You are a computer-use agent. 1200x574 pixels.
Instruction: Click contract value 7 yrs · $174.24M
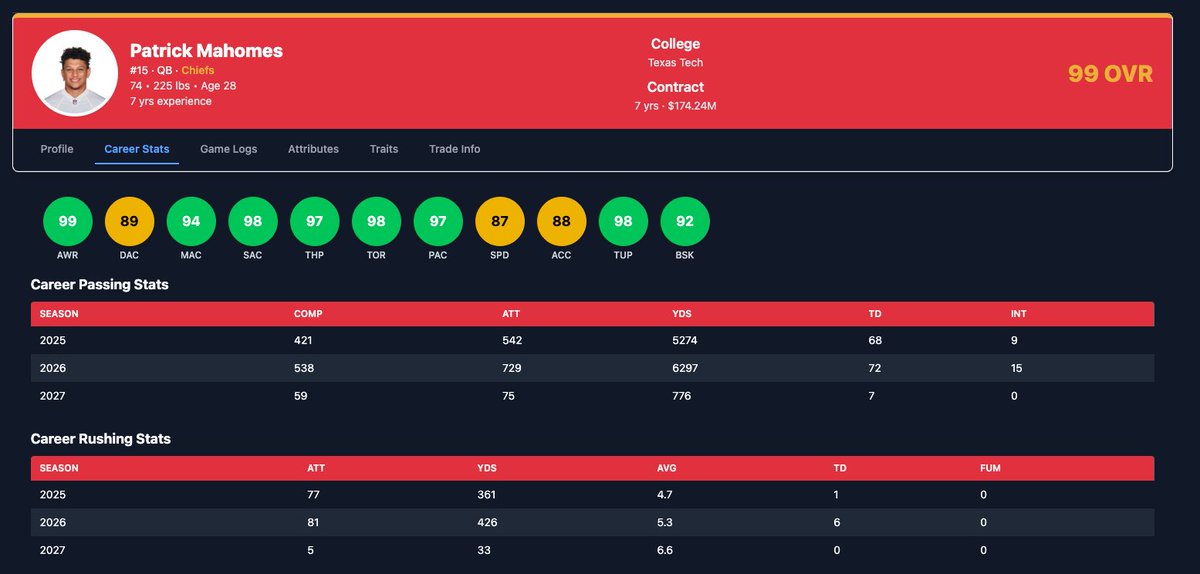(675, 106)
